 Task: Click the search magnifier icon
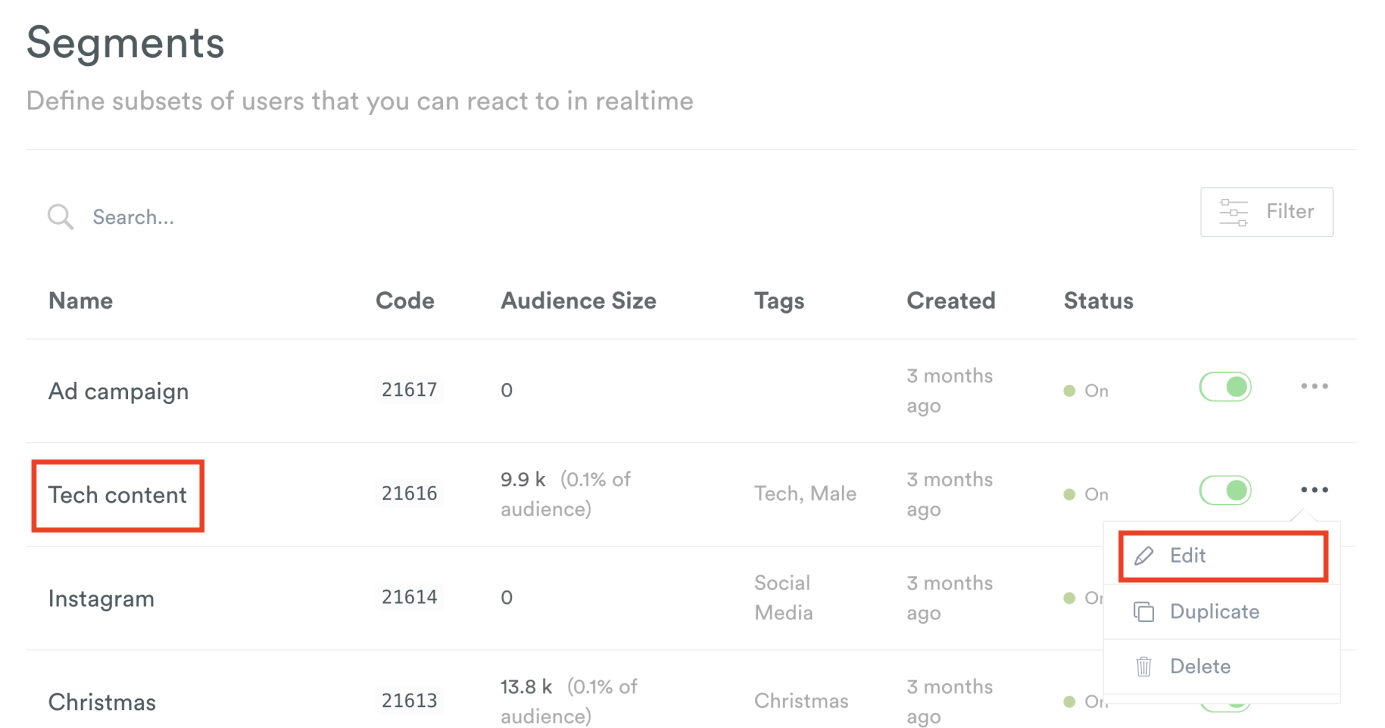click(x=61, y=217)
